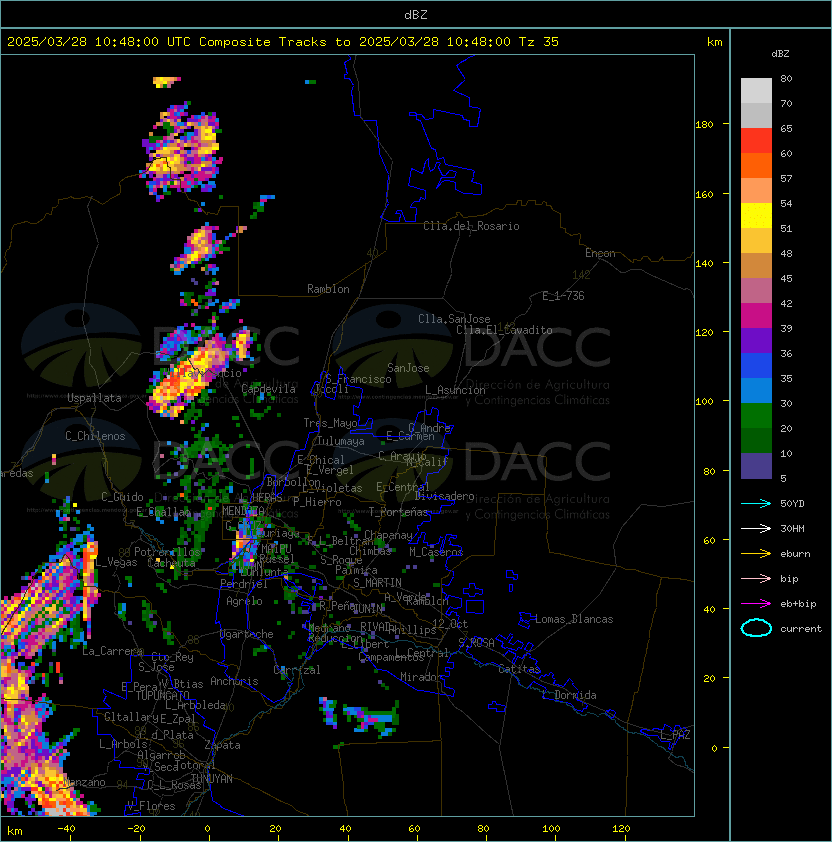This screenshot has height=842, width=832.
Task: Click the E_1-736 map label
Action: click(x=563, y=296)
